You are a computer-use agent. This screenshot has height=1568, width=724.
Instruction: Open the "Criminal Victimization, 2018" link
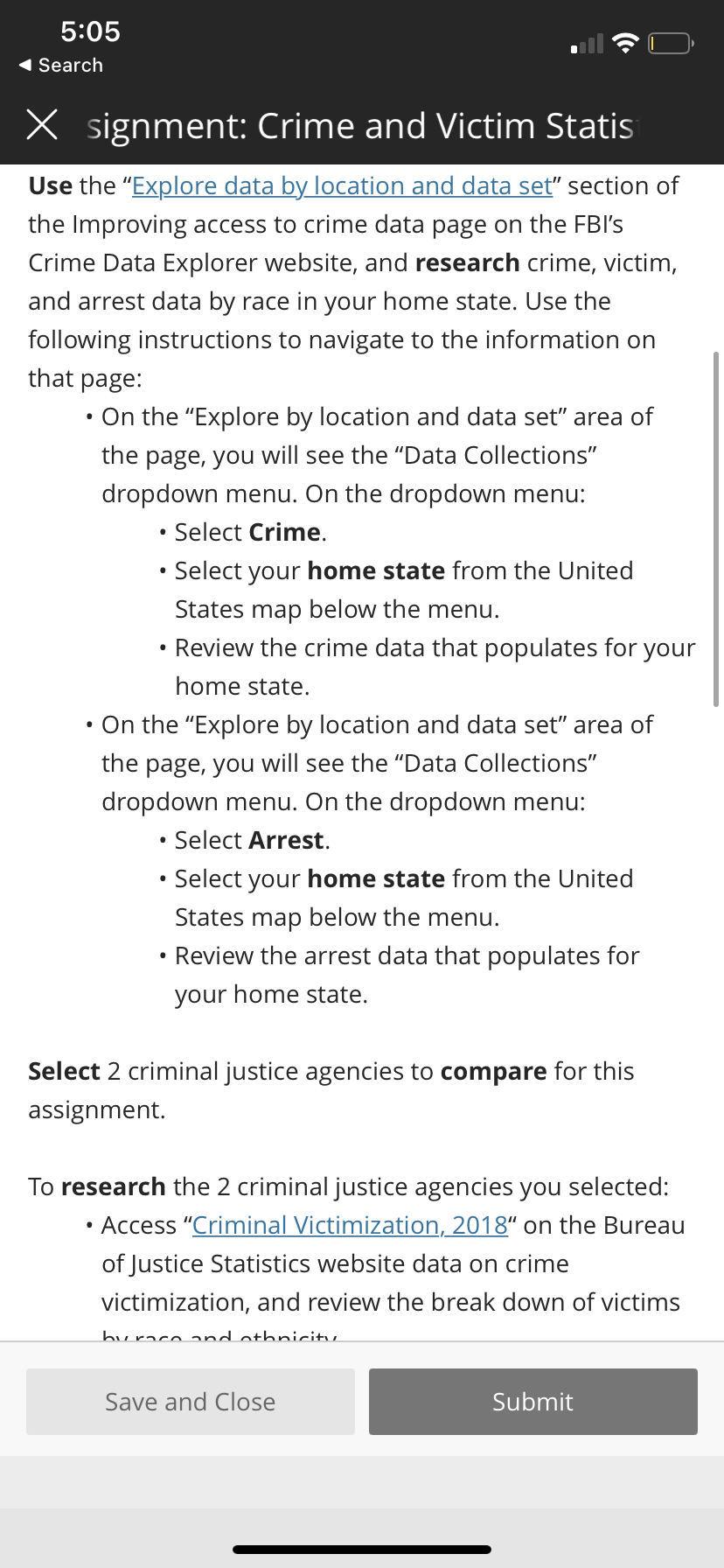click(350, 1225)
